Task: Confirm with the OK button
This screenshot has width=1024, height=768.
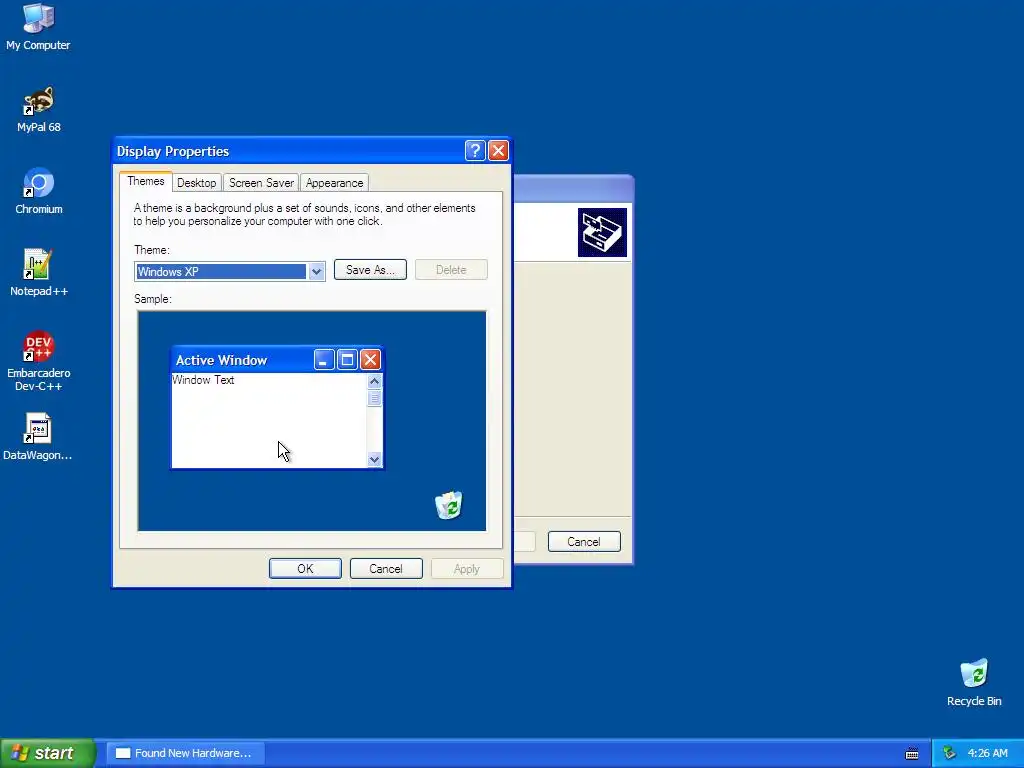Action: point(305,569)
